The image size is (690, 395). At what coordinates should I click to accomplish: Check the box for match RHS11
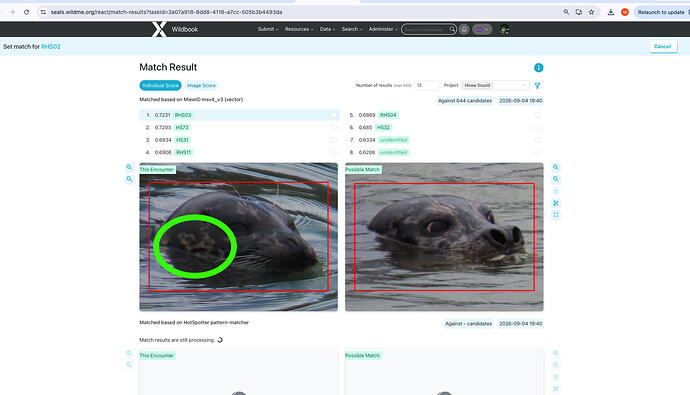point(333,152)
